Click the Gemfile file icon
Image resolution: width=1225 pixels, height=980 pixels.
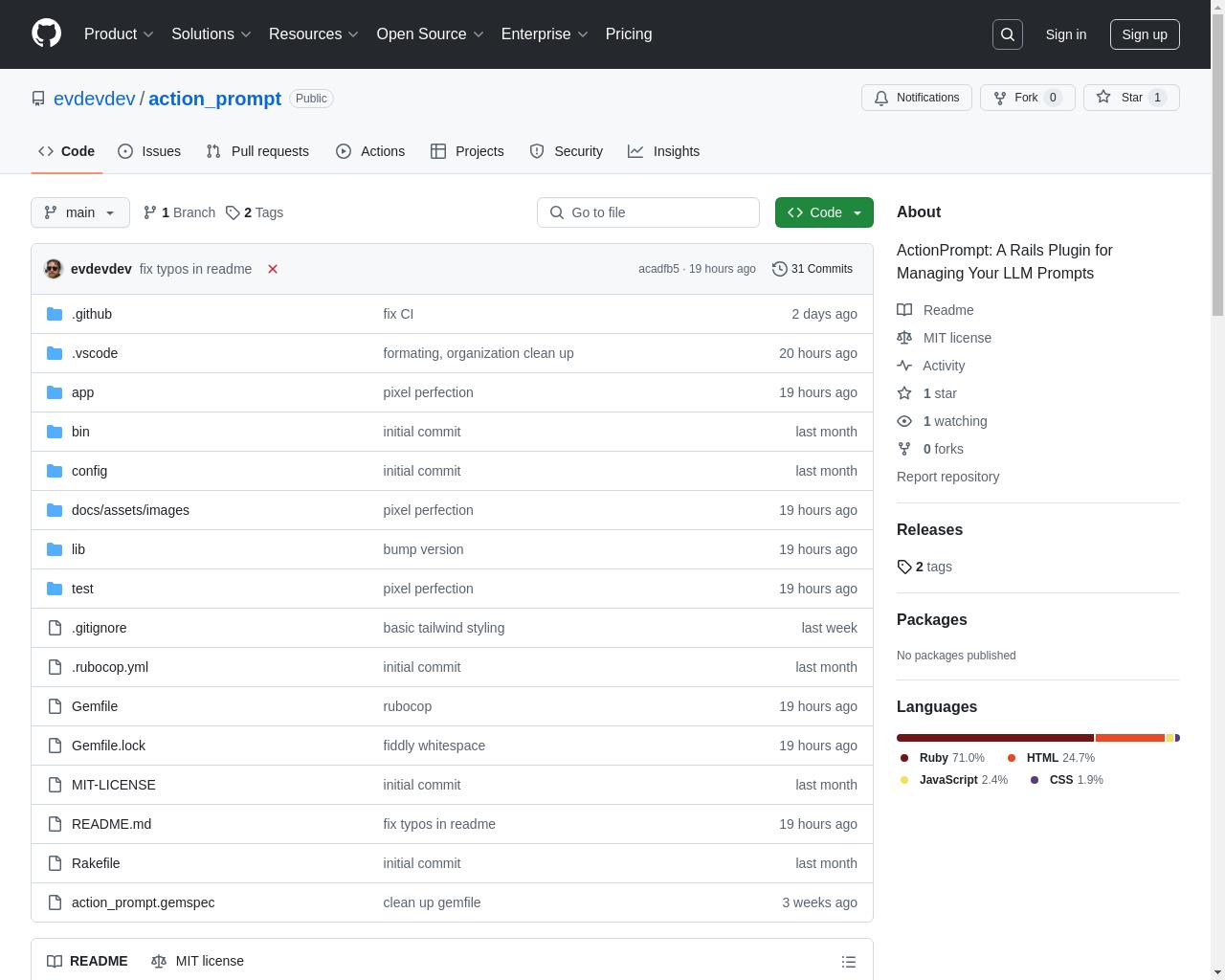(x=55, y=706)
